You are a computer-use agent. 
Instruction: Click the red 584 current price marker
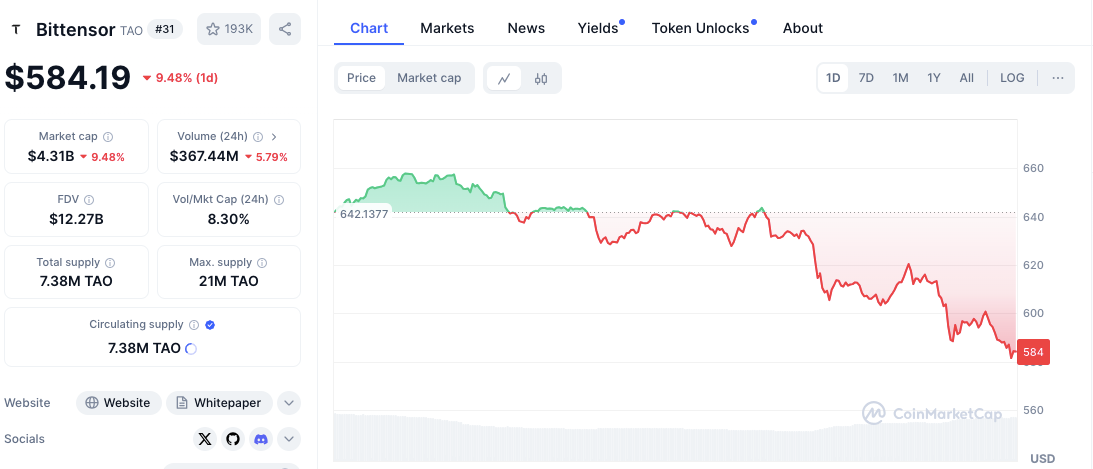point(1033,352)
